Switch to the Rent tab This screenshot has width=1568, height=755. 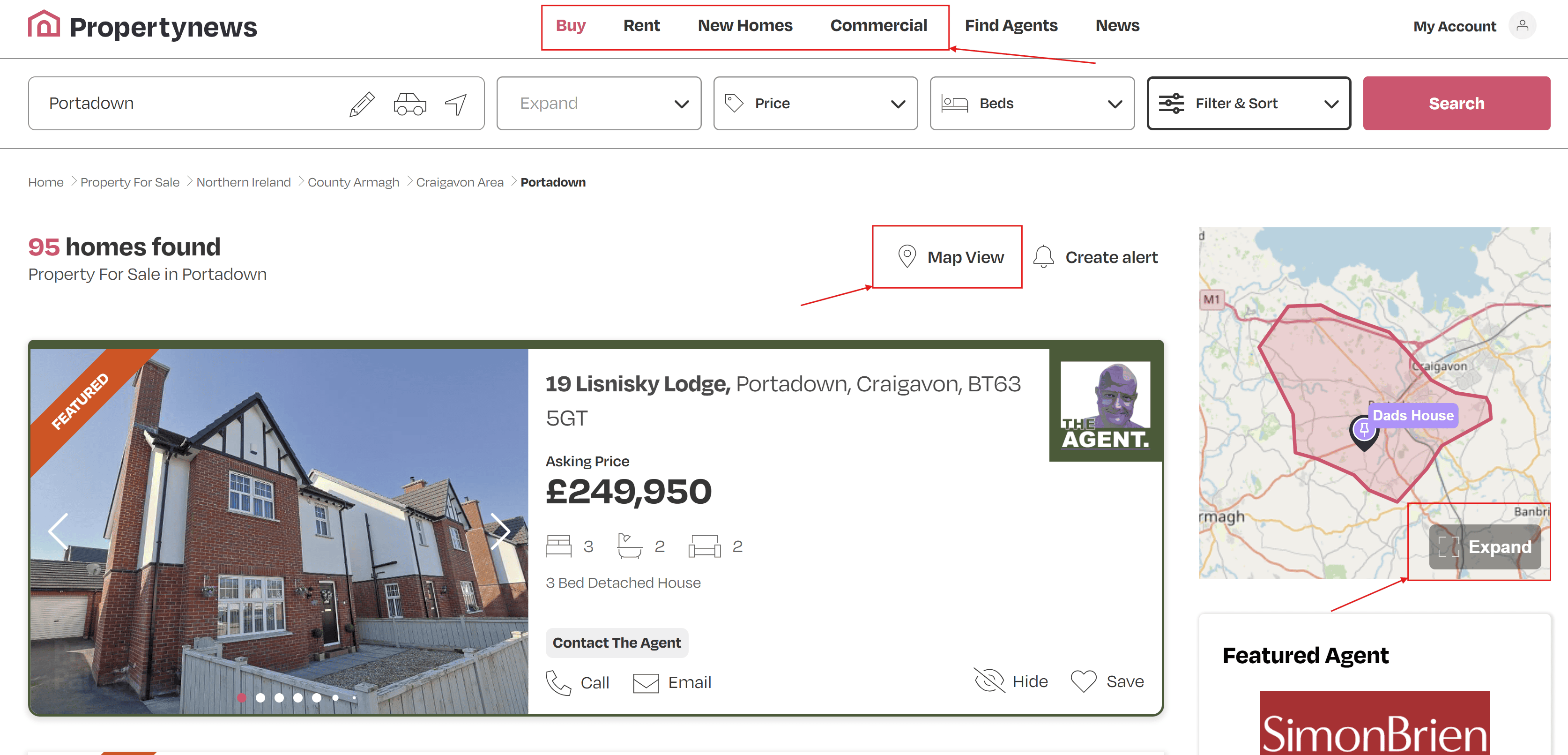(x=641, y=26)
